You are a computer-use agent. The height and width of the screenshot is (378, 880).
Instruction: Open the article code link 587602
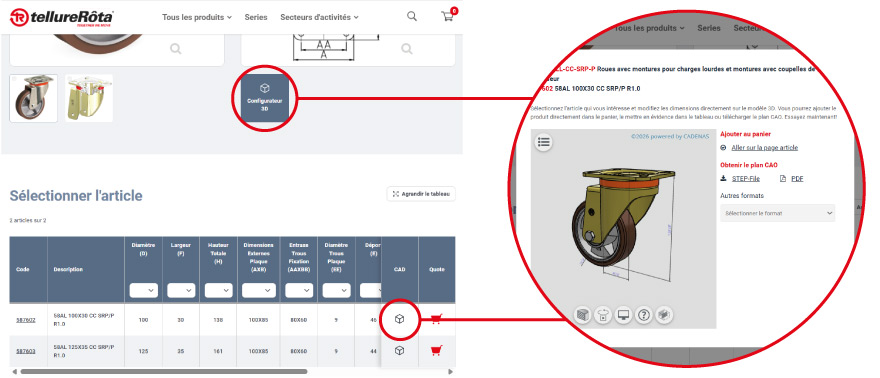click(26, 320)
